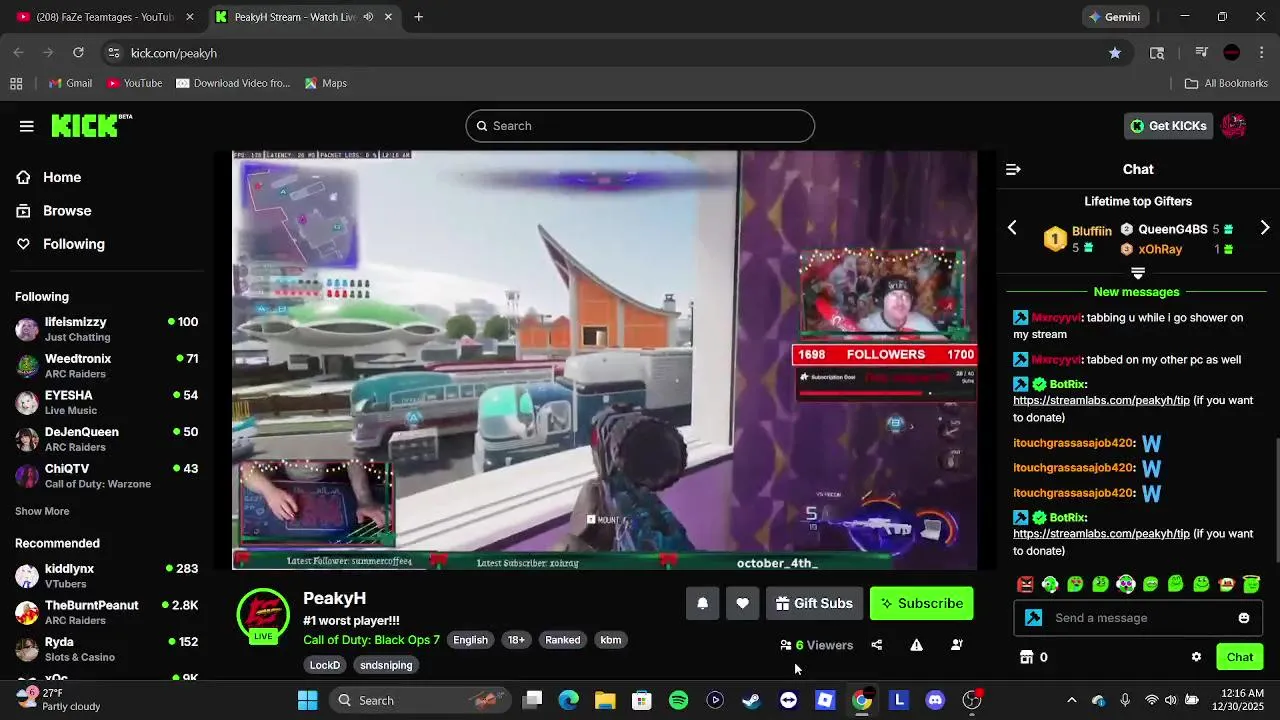Focus the Kick search box
The width and height of the screenshot is (1280, 720).
pos(640,126)
